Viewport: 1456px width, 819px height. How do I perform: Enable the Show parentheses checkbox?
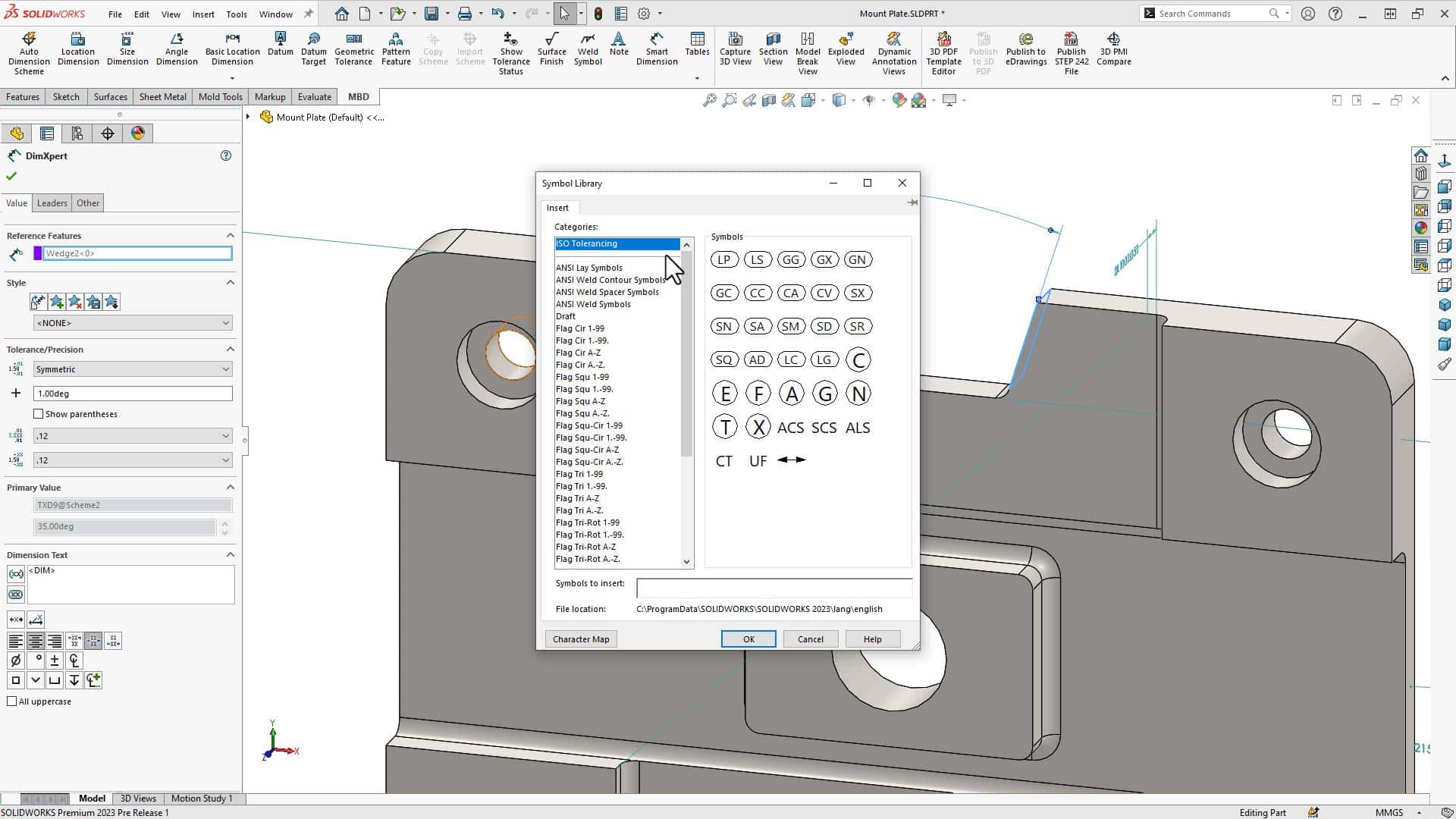(39, 413)
